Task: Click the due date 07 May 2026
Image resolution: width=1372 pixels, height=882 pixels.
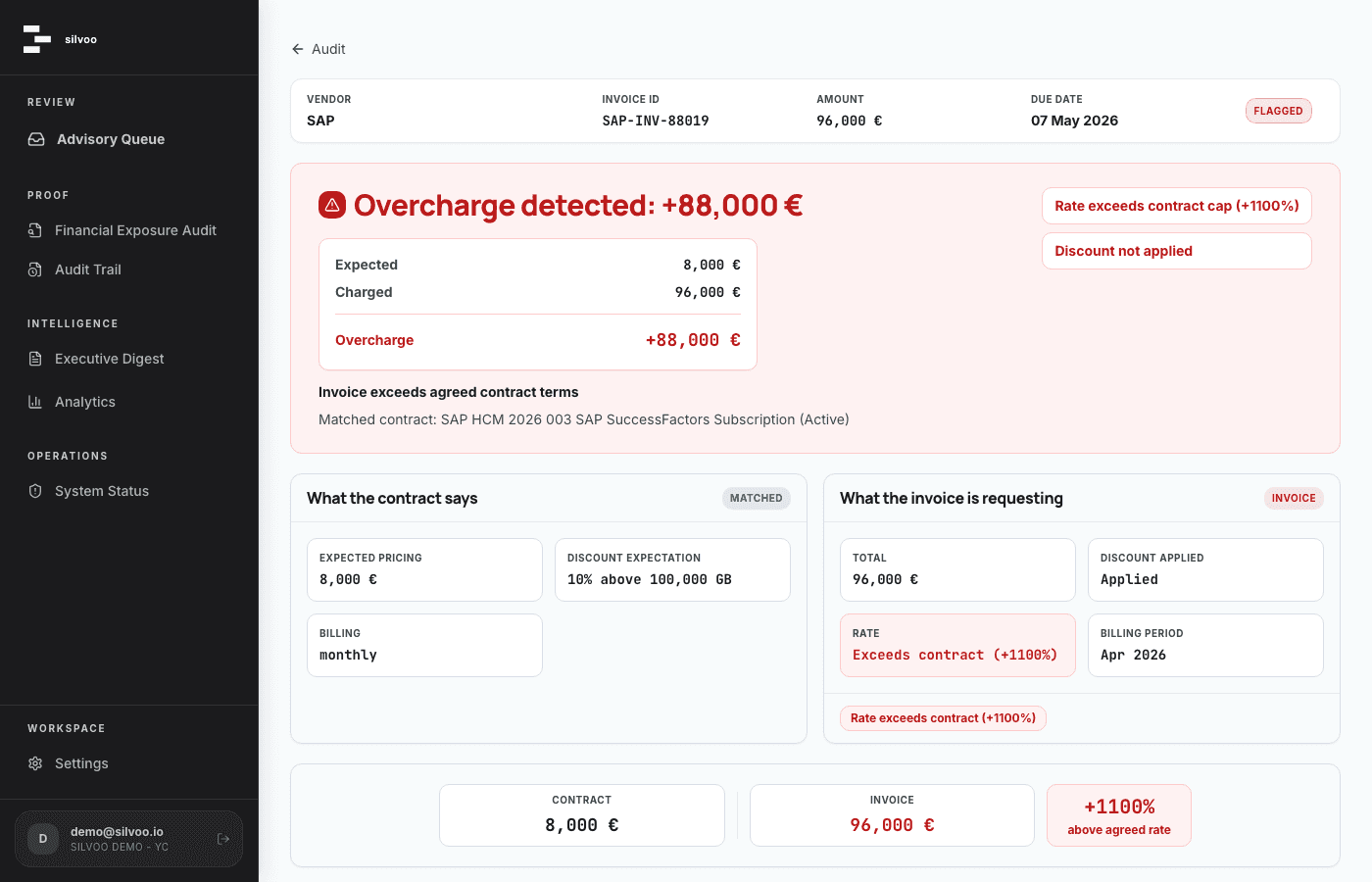Action: [x=1074, y=121]
